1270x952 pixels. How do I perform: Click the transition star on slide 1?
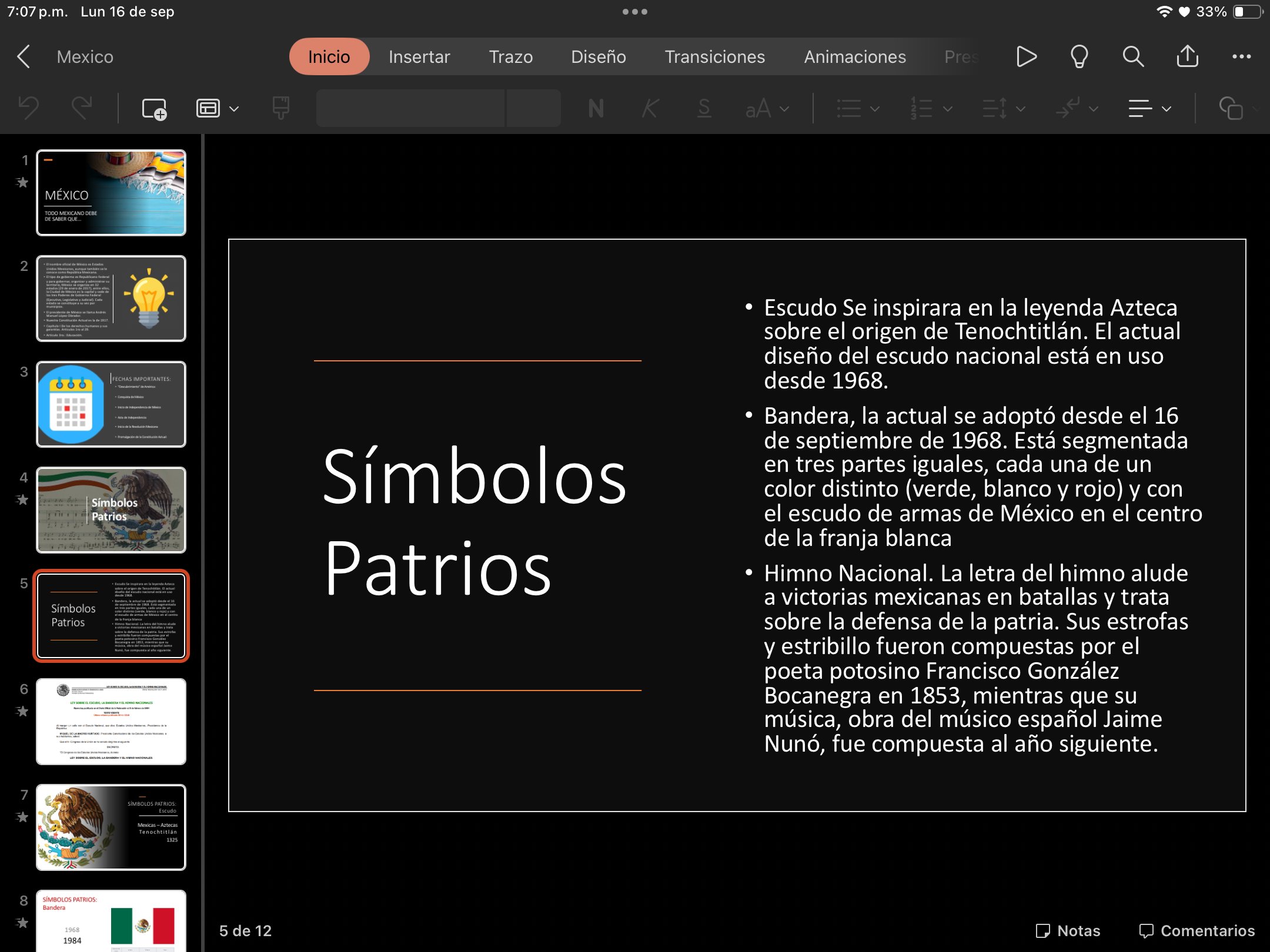coord(22,183)
